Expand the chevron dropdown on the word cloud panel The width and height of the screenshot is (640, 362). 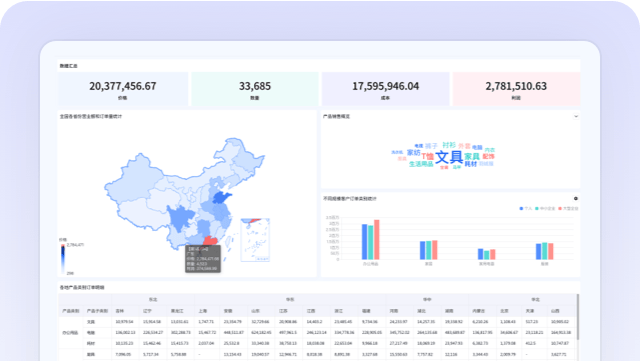pyautogui.click(x=576, y=116)
